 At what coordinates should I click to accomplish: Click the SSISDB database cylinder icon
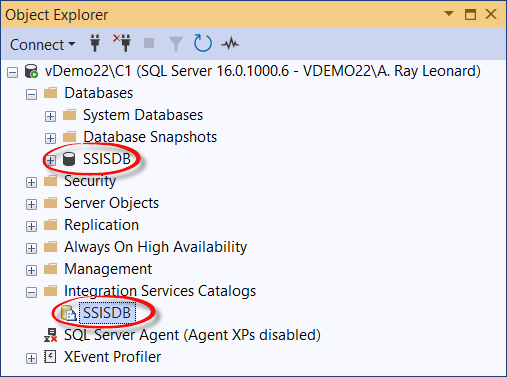pyautogui.click(x=69, y=159)
